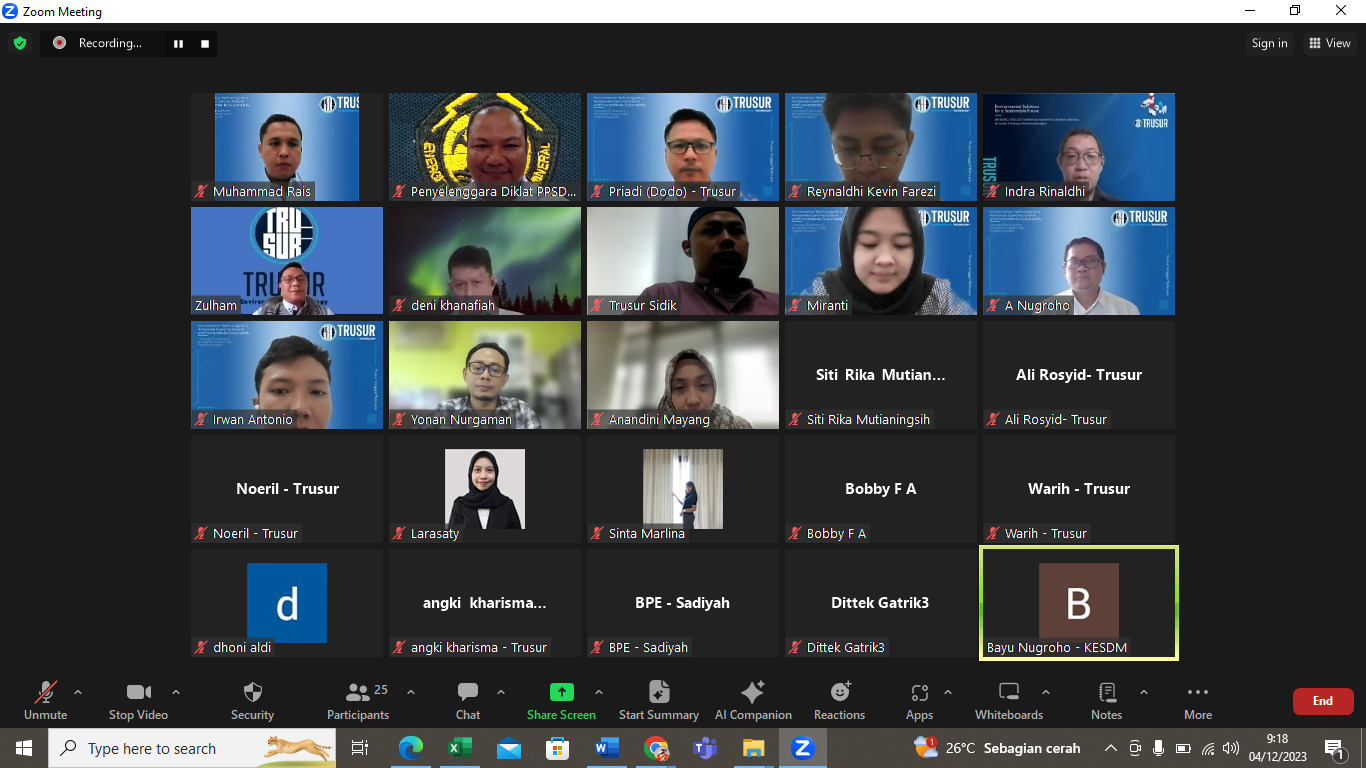Click the taskbar search box
Viewport: 1366px width, 768px height.
[192, 748]
